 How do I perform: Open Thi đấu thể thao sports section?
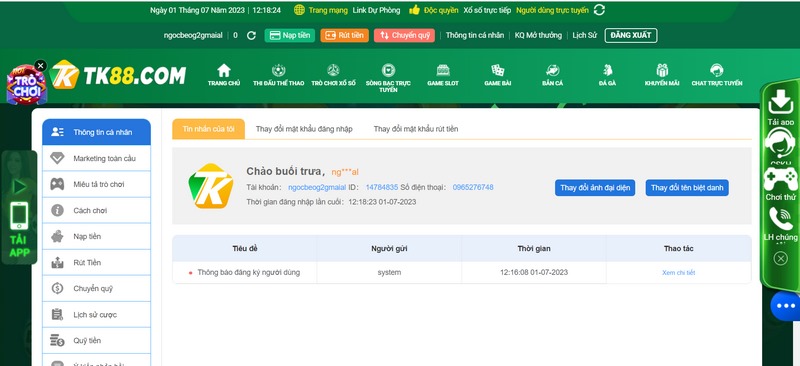point(279,75)
